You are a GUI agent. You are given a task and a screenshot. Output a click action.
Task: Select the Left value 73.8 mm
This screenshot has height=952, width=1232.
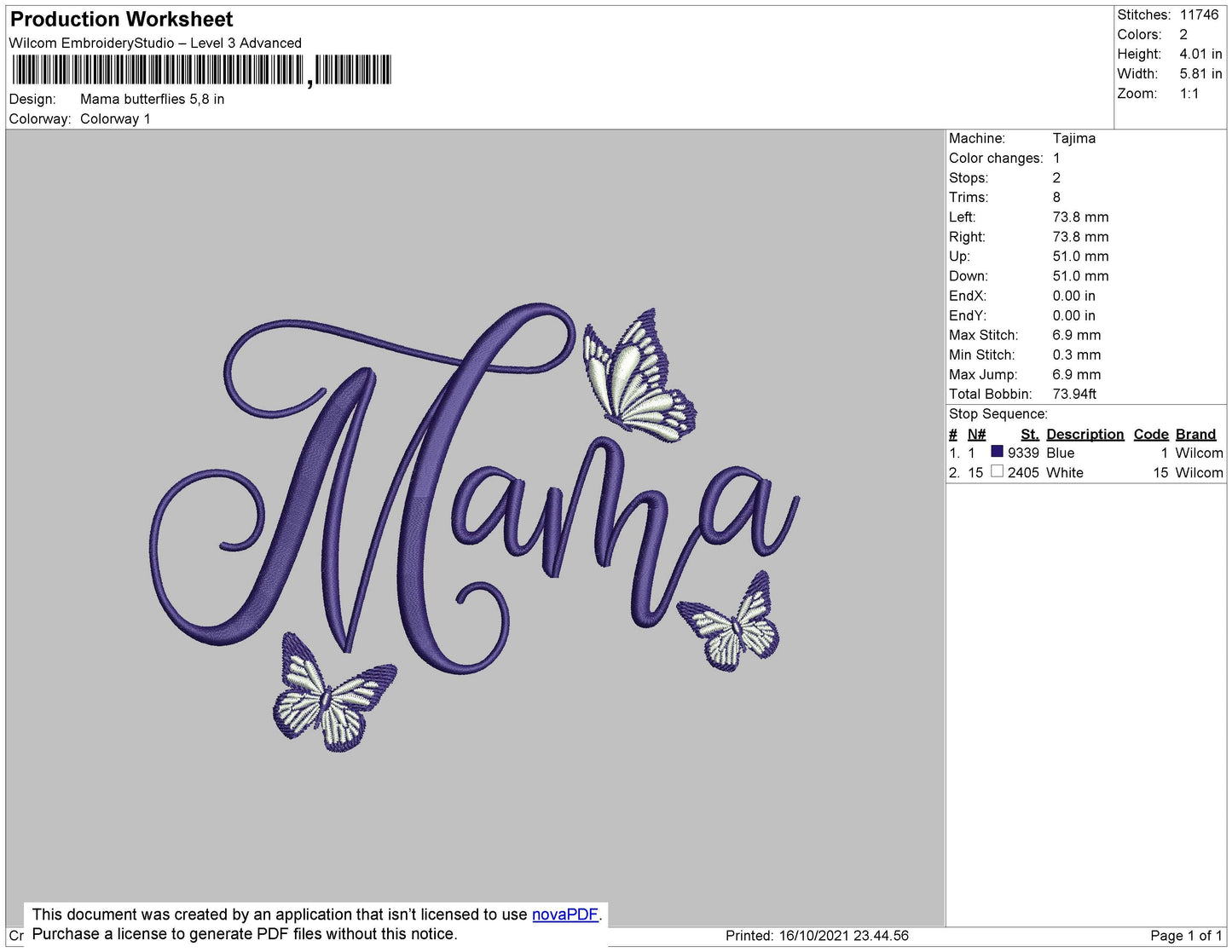point(1081,216)
